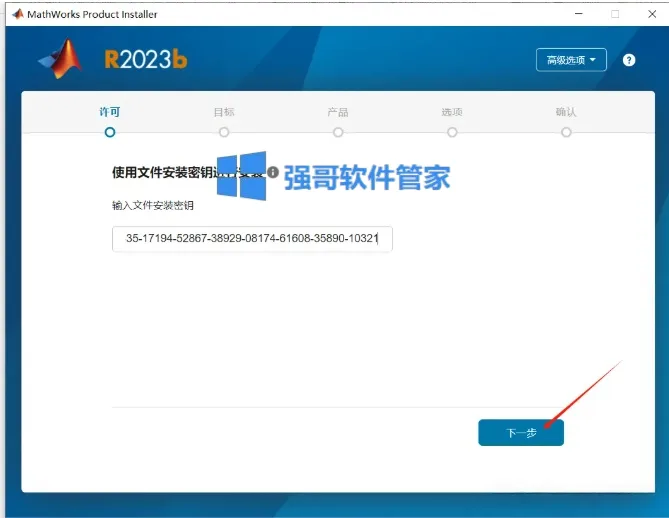Click the 许可 step circle marker

pyautogui.click(x=110, y=132)
